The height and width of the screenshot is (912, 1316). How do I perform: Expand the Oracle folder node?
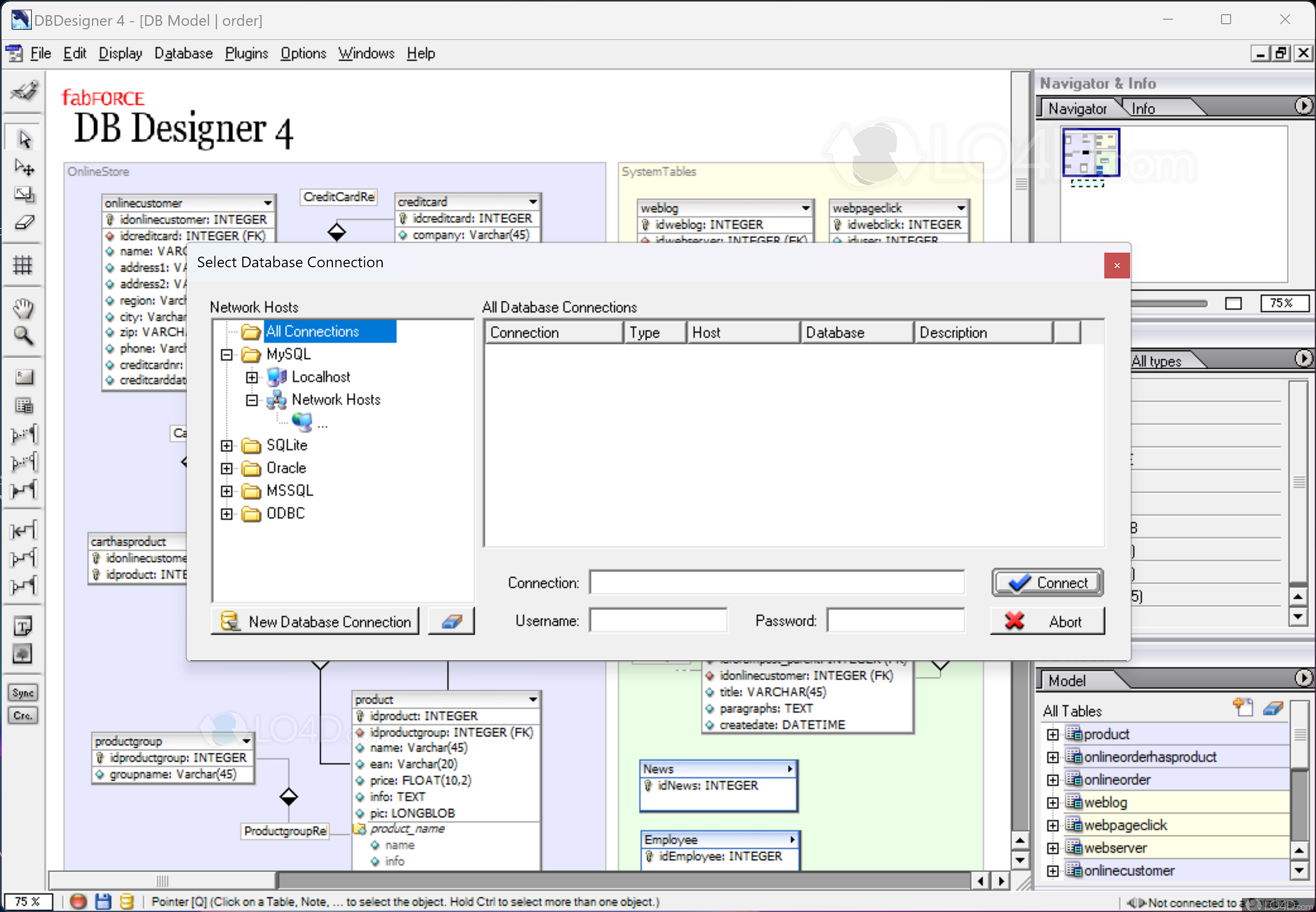coord(227,468)
